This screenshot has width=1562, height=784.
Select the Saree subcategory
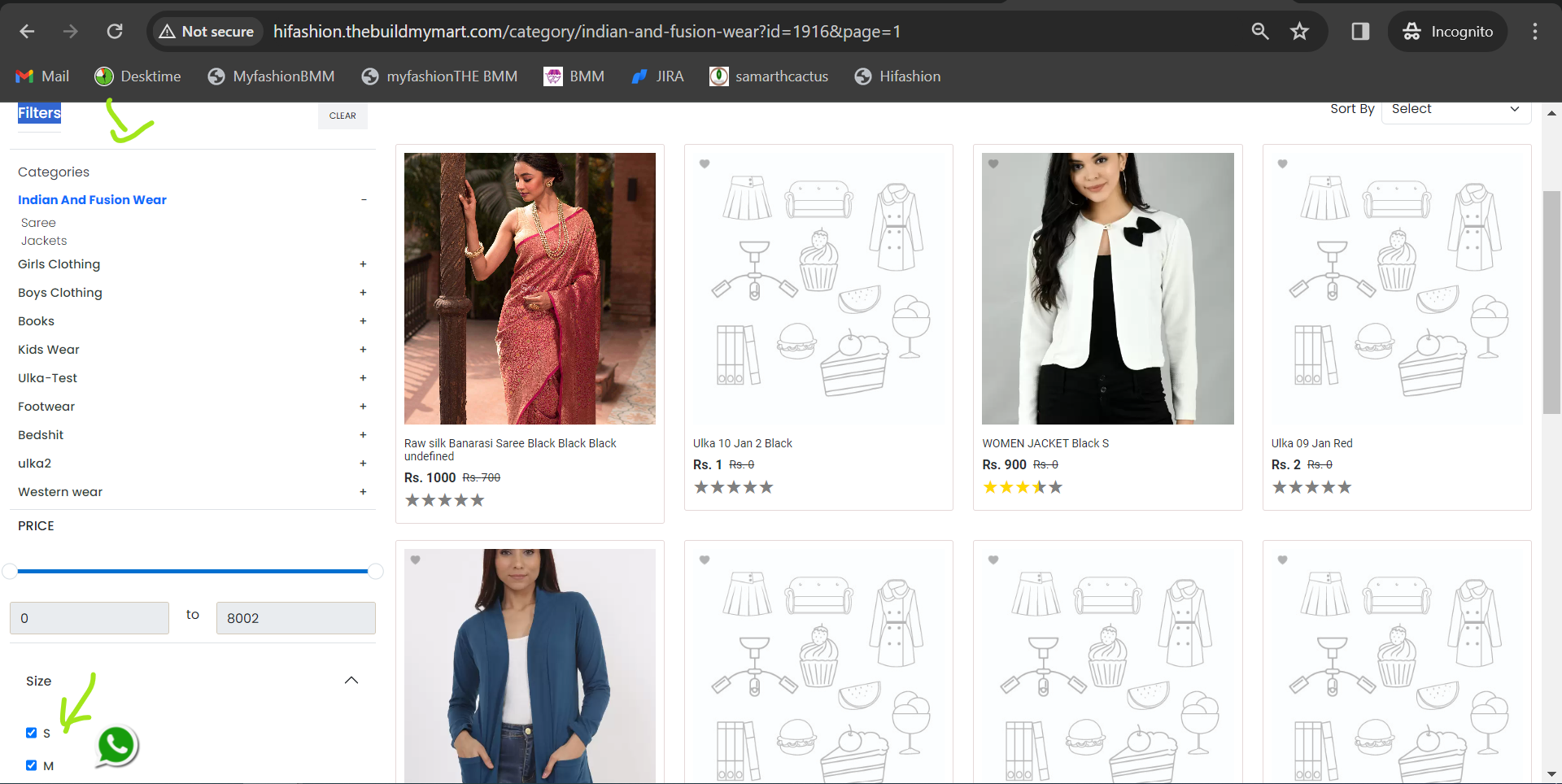click(x=38, y=223)
